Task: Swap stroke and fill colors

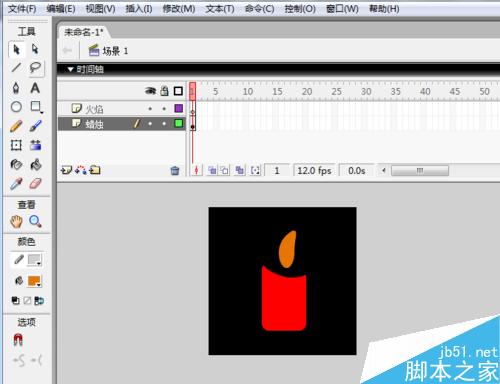Action: [x=39, y=301]
